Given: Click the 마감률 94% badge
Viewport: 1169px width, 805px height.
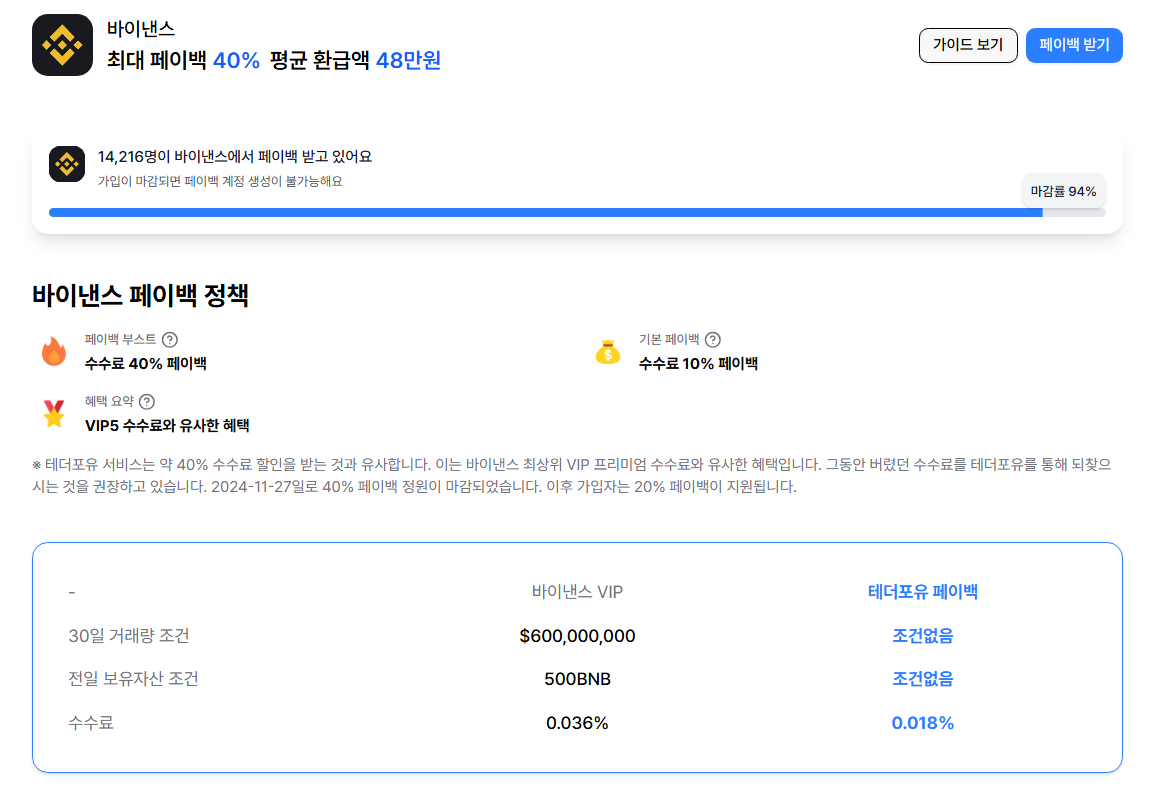Looking at the screenshot, I should [1063, 192].
